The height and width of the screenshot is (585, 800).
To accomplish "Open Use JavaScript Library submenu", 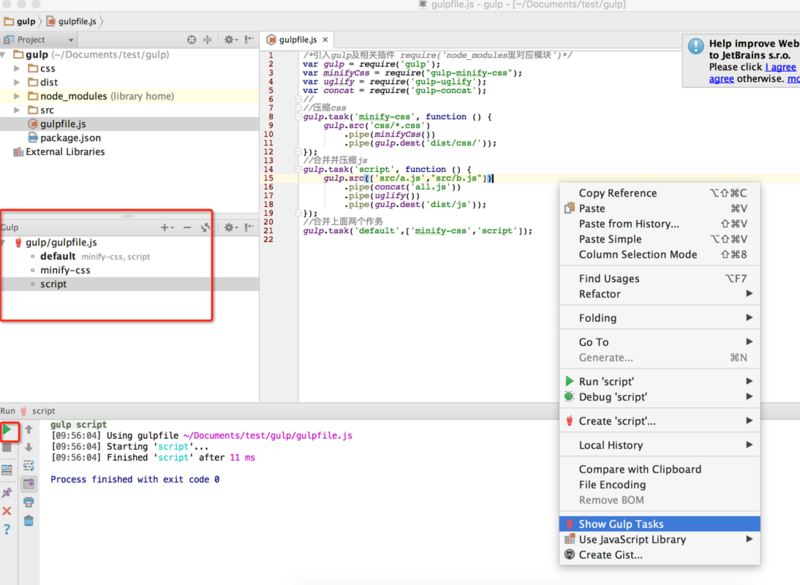I will pos(659,539).
